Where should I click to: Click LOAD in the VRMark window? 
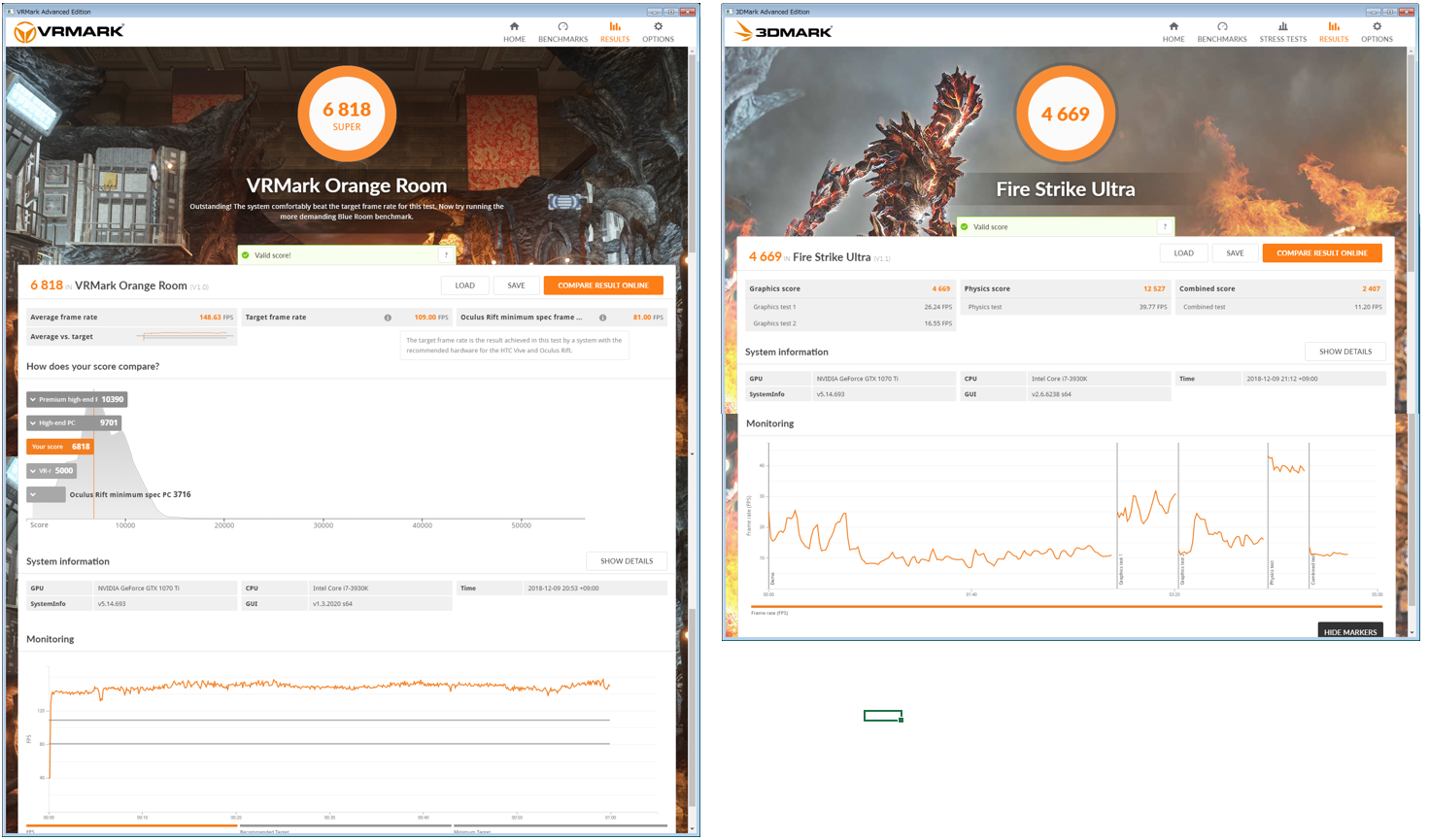coord(465,286)
